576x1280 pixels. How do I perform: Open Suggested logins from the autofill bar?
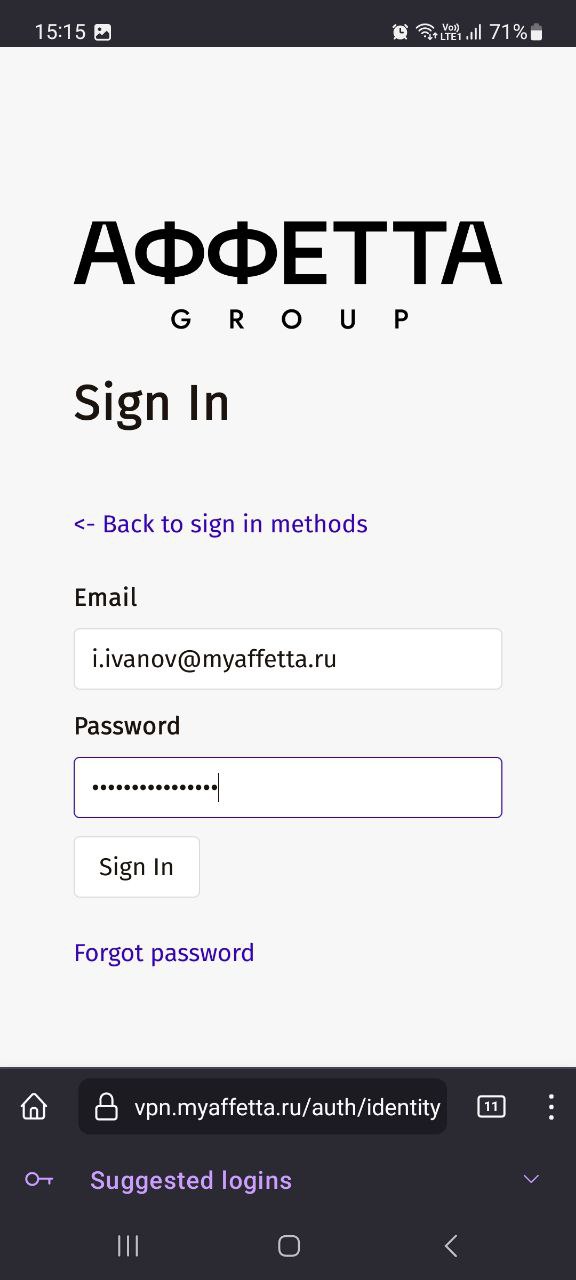click(x=190, y=1180)
